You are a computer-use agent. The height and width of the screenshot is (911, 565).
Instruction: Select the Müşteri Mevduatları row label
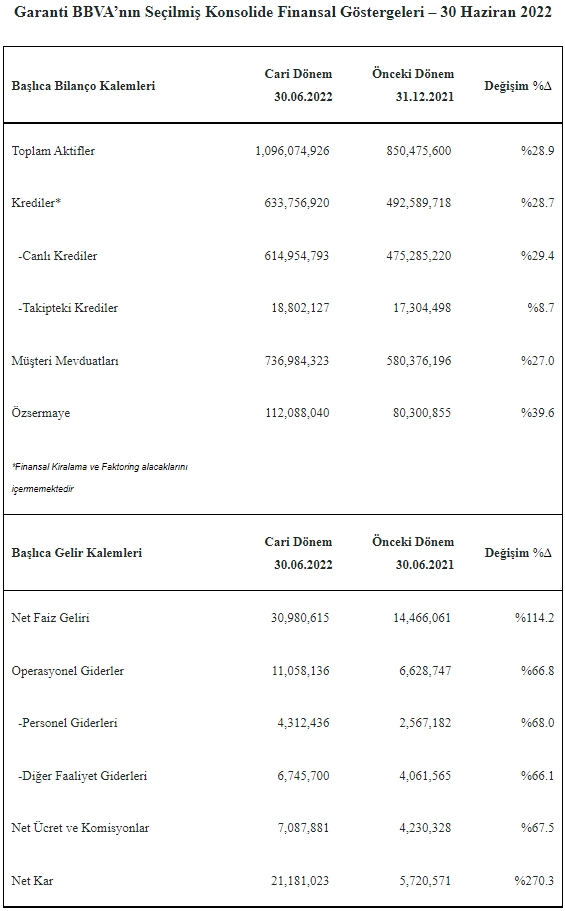point(65,361)
